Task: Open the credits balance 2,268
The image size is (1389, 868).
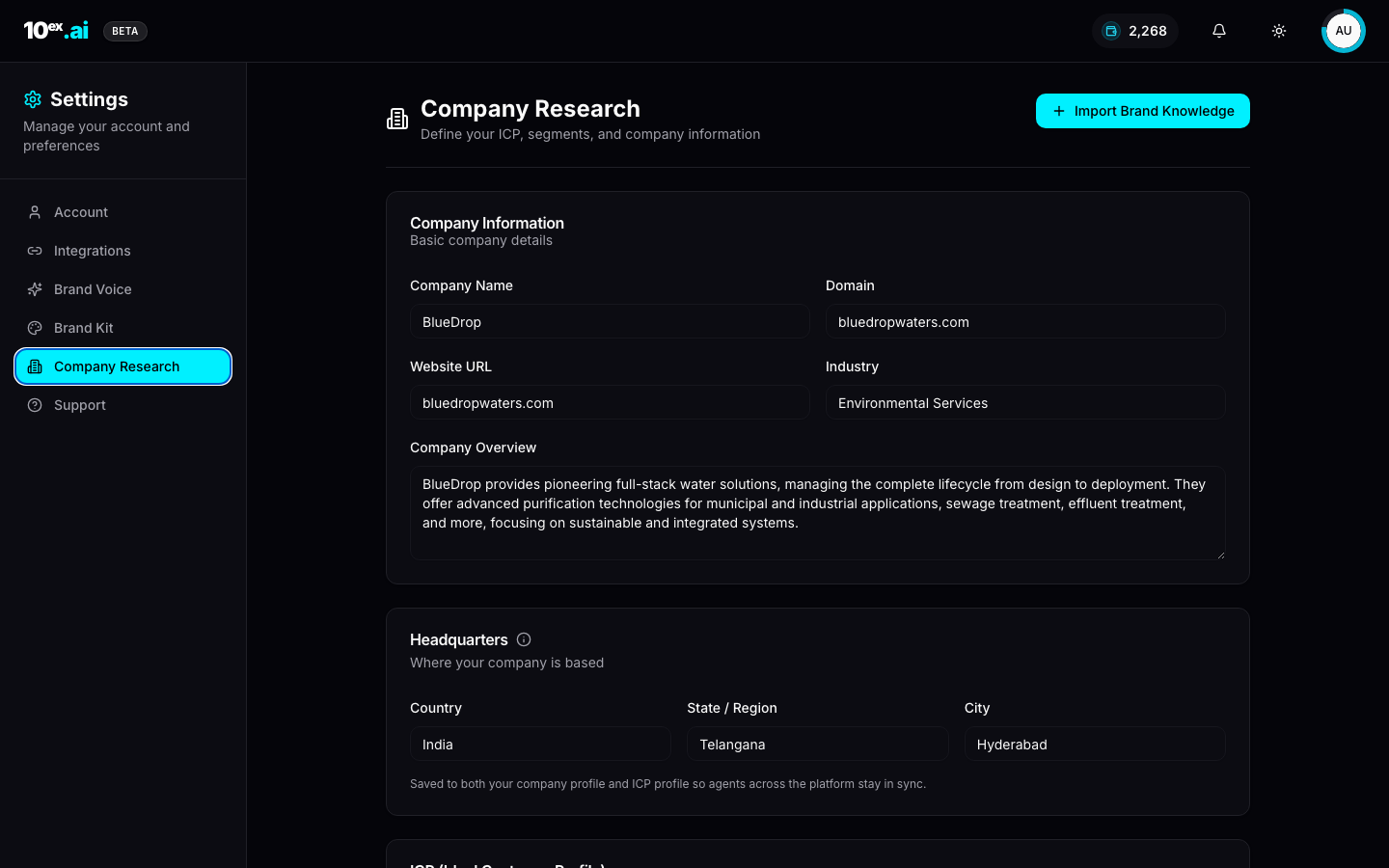Action: point(1135,31)
